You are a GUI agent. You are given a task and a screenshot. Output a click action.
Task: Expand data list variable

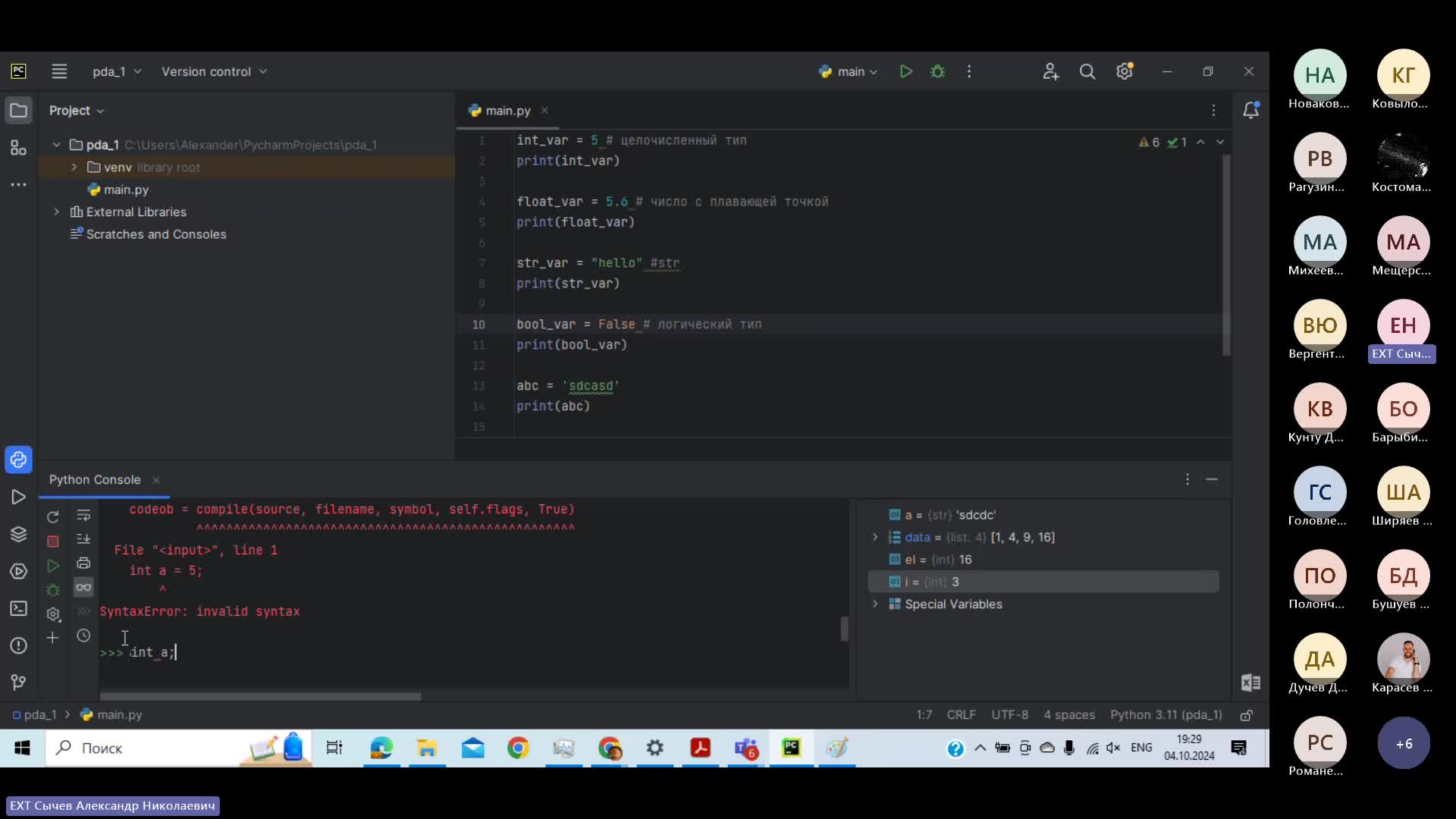point(875,538)
